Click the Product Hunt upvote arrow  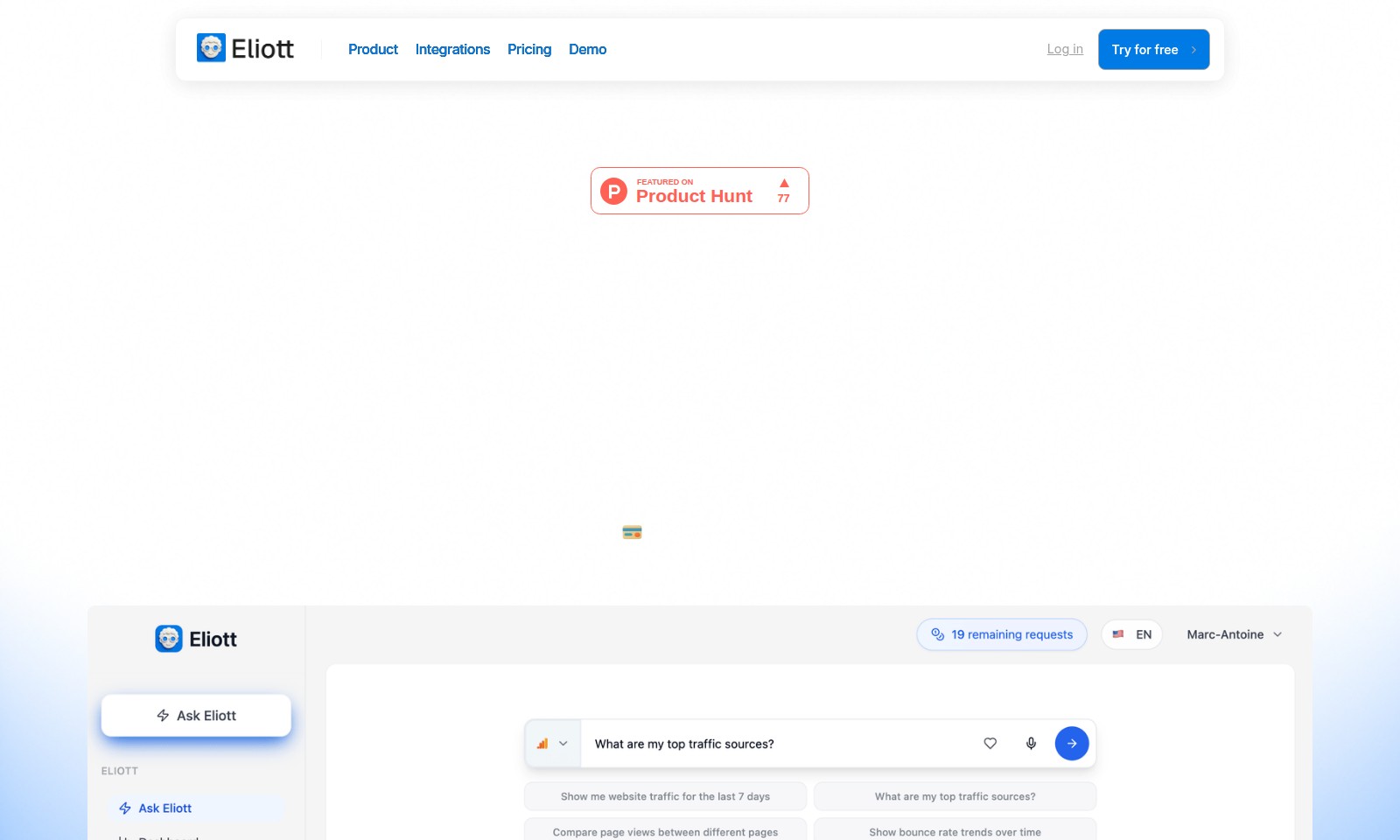click(784, 183)
